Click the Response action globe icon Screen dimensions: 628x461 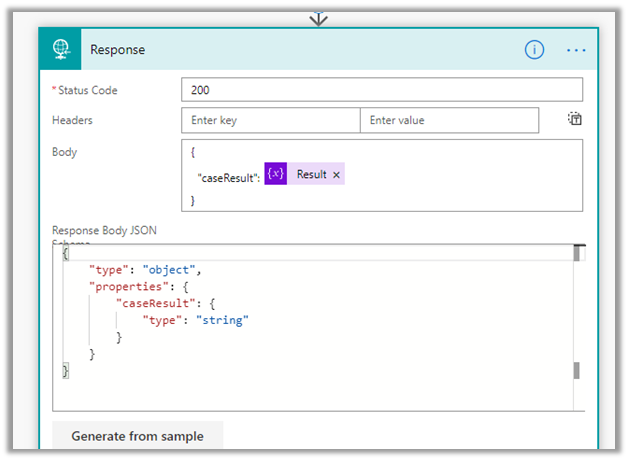[x=61, y=50]
